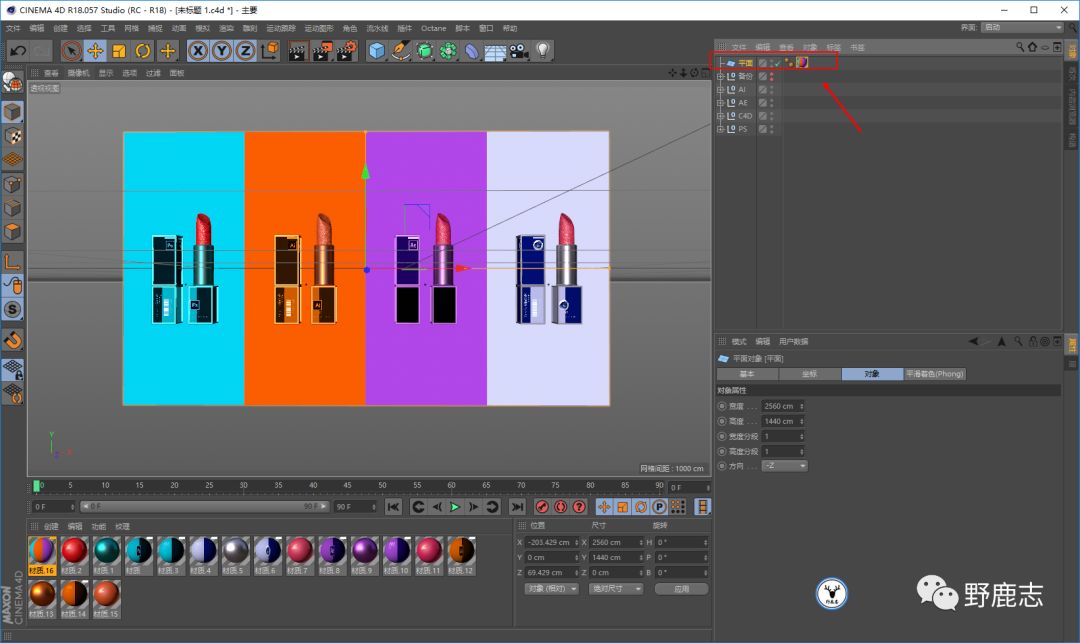Expand the 备份 group in the object manager
This screenshot has height=643, width=1080.
720,76
